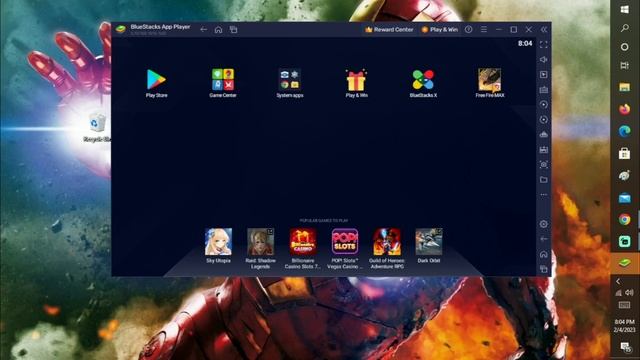Show hidden system tray icons
The height and width of the screenshot is (360, 640).
coord(618,281)
